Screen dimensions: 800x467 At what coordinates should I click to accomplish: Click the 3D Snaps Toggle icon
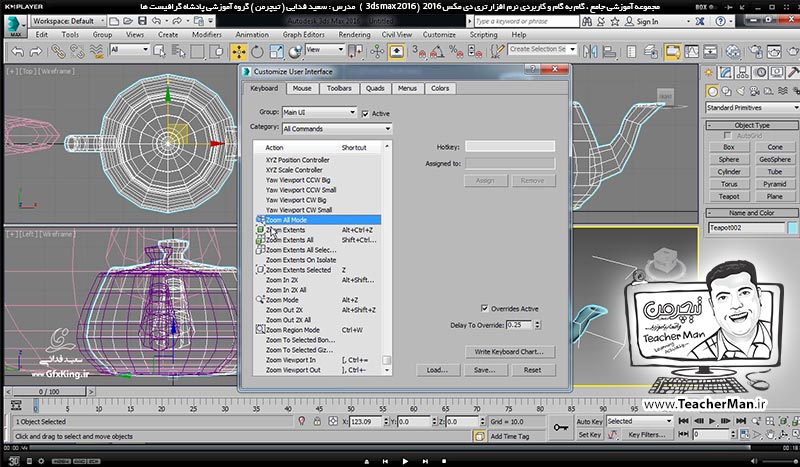[419, 51]
